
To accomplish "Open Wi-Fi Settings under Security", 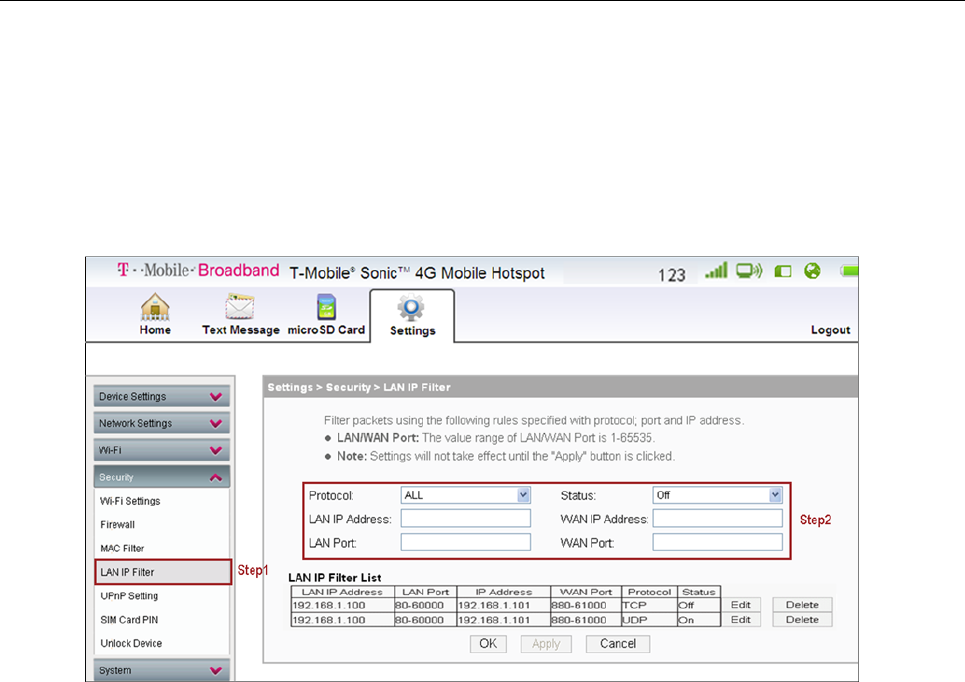I will pos(130,501).
